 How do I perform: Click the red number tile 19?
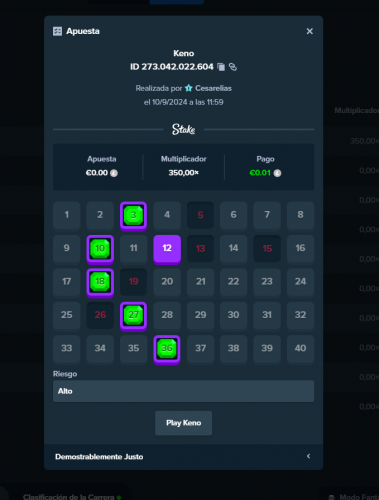point(133,282)
